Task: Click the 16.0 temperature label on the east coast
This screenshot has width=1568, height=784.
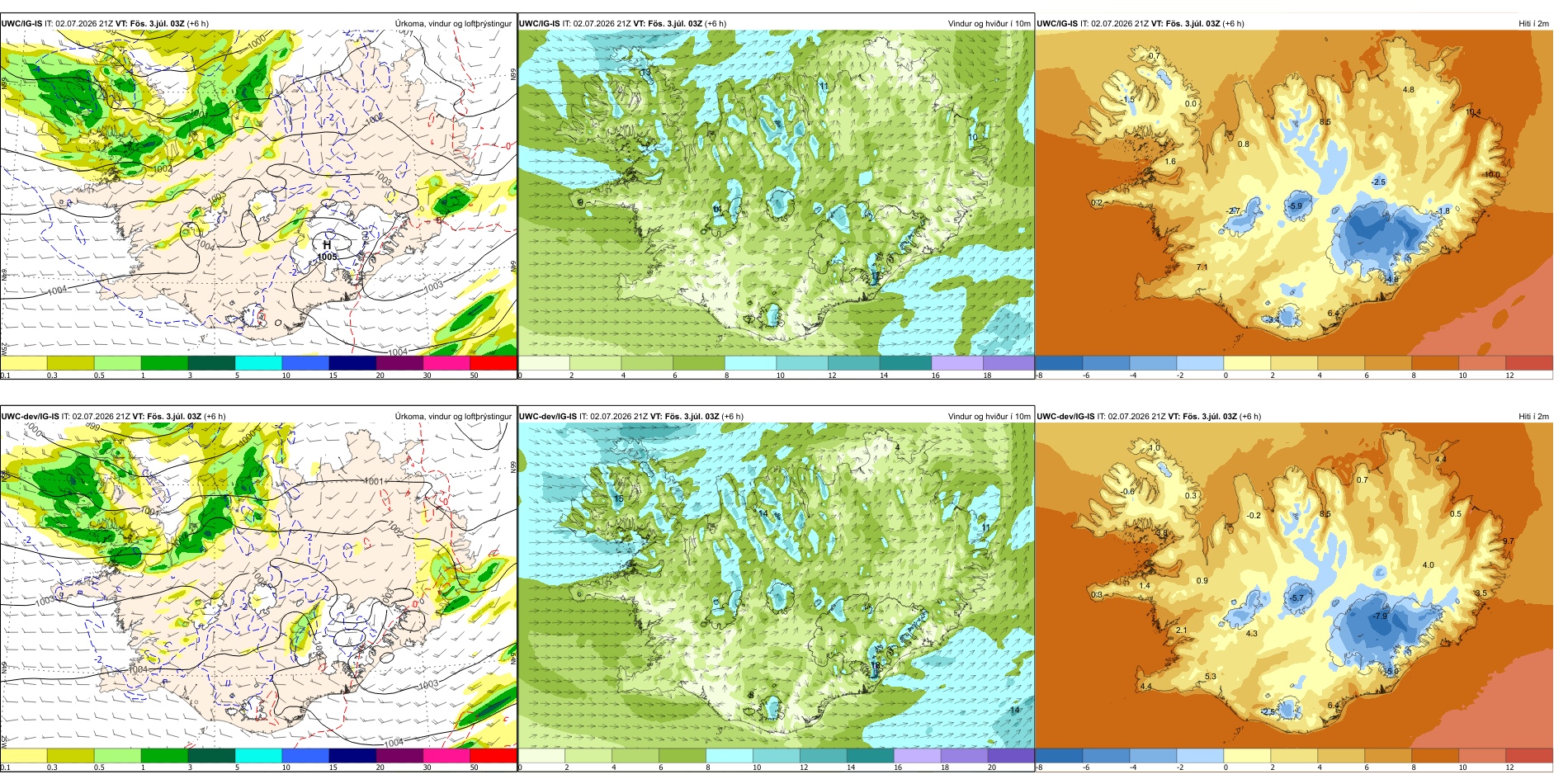Action: (1493, 175)
